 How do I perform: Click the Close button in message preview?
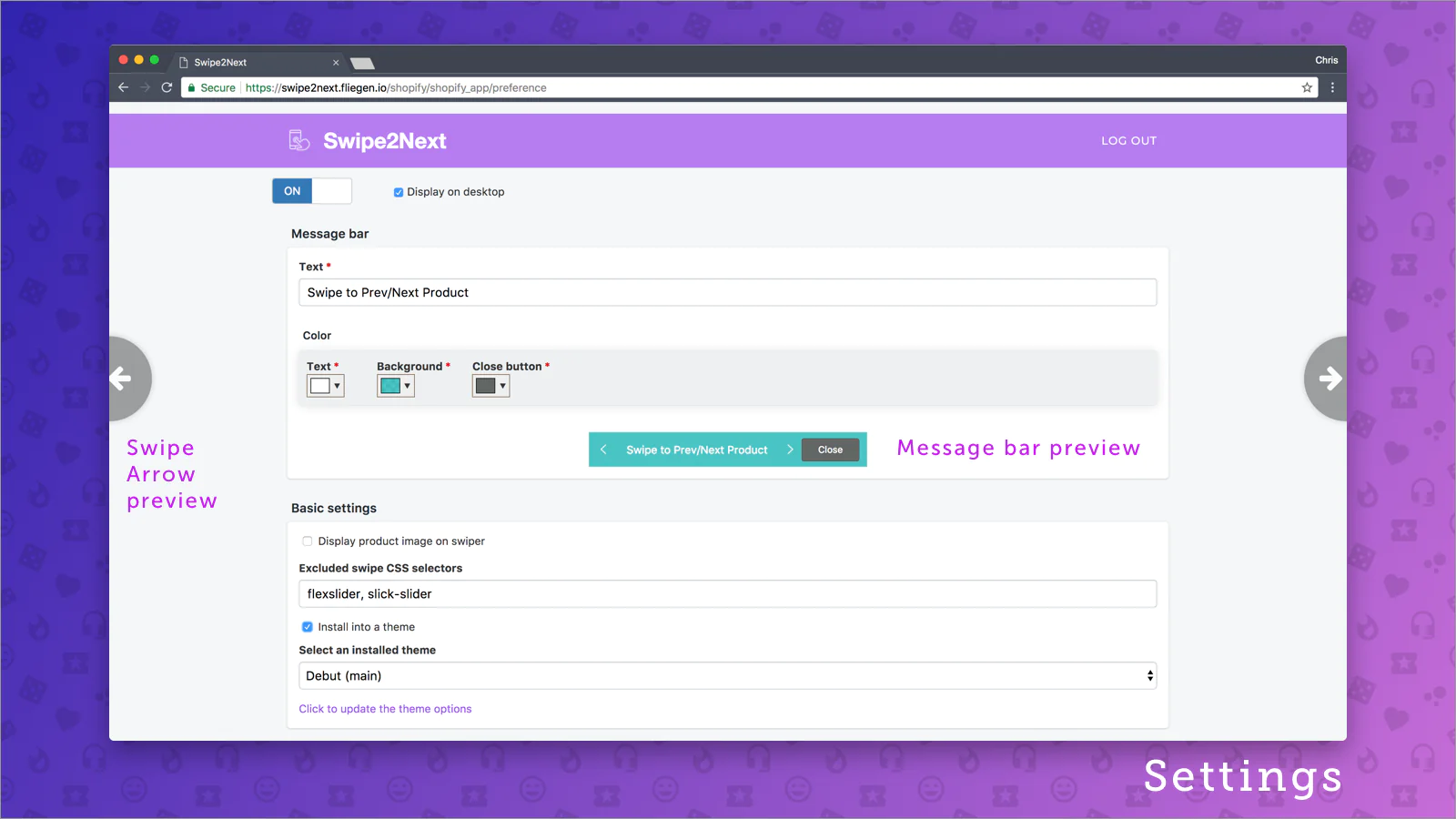point(830,450)
